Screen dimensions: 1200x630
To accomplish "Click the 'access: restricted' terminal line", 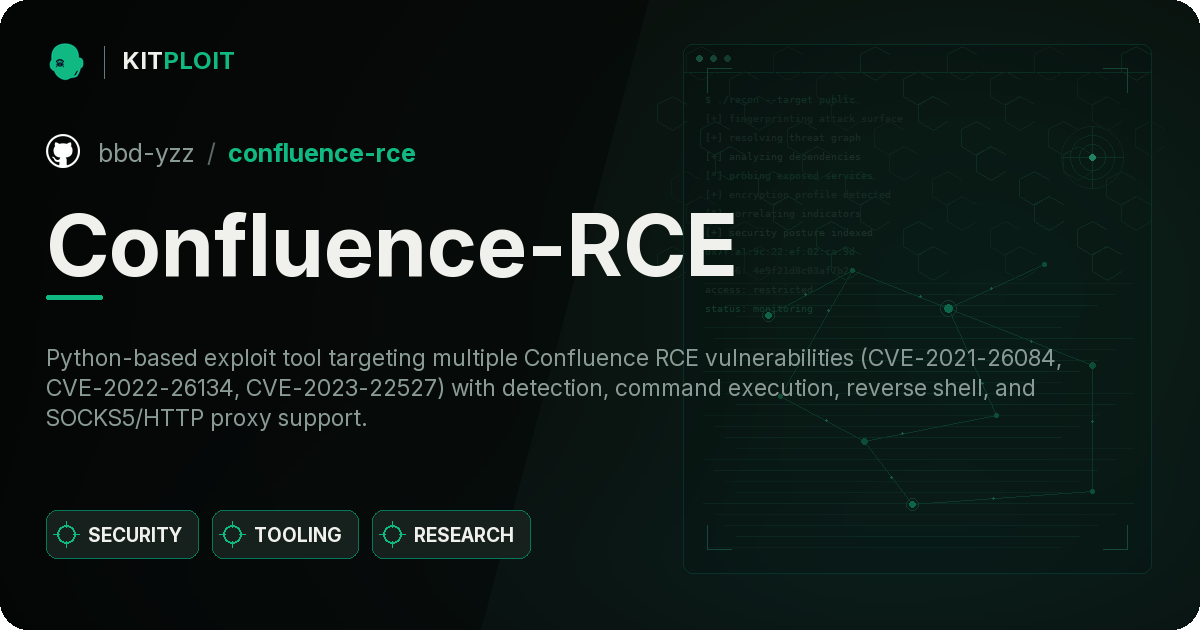I will [x=759, y=290].
